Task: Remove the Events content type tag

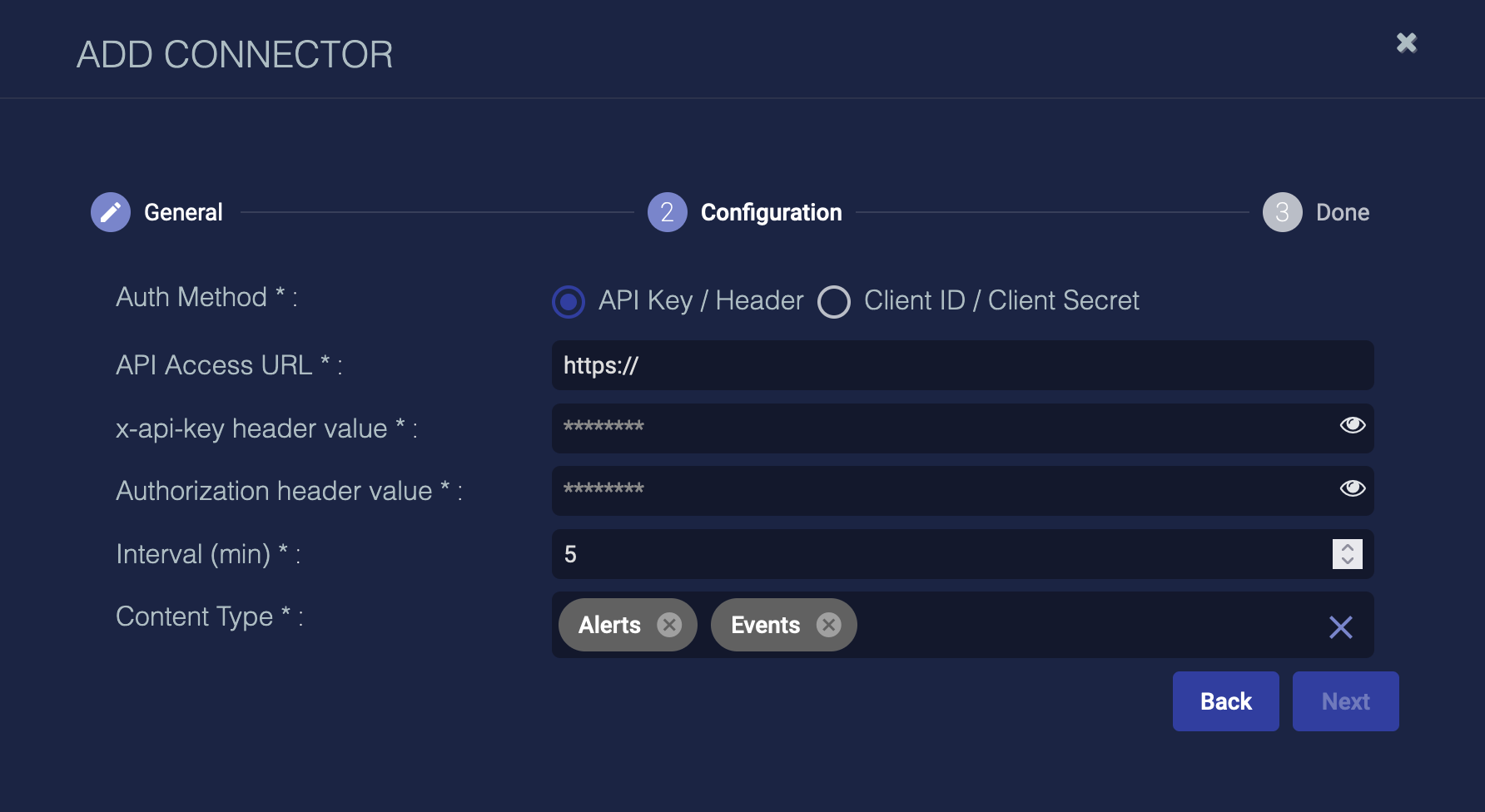Action: [x=828, y=625]
